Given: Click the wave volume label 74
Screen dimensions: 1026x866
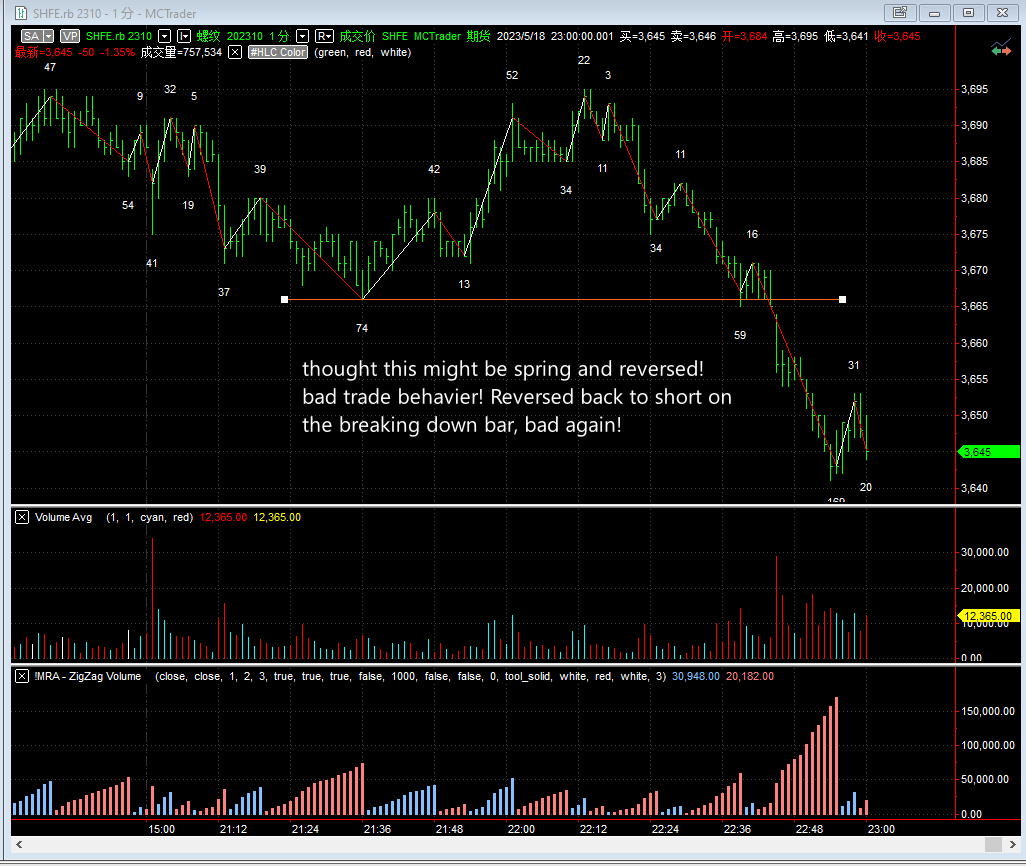Looking at the screenshot, I should [x=362, y=329].
